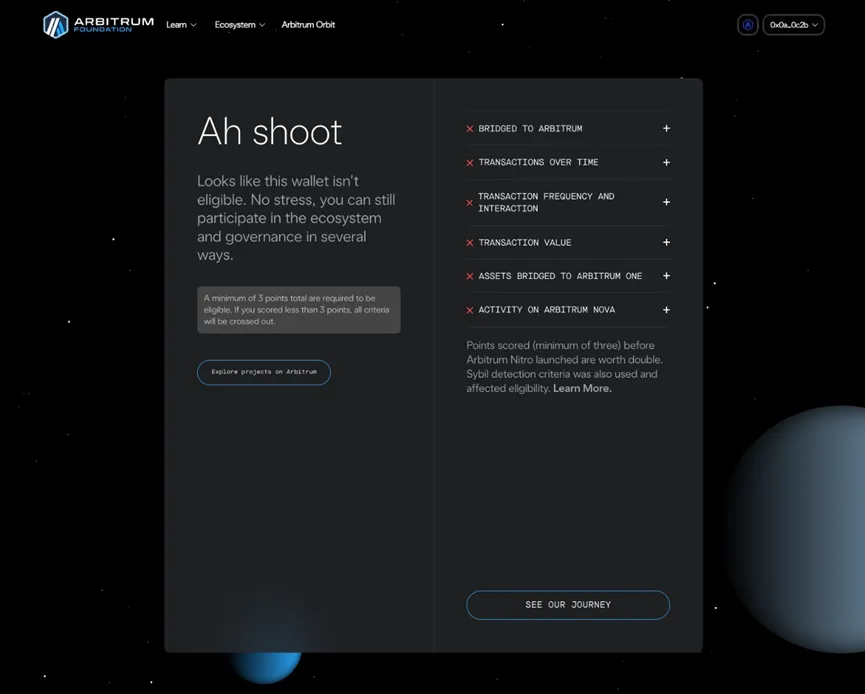The width and height of the screenshot is (865, 694).
Task: Go to Arbitrum Orbit page
Action: [308, 25]
